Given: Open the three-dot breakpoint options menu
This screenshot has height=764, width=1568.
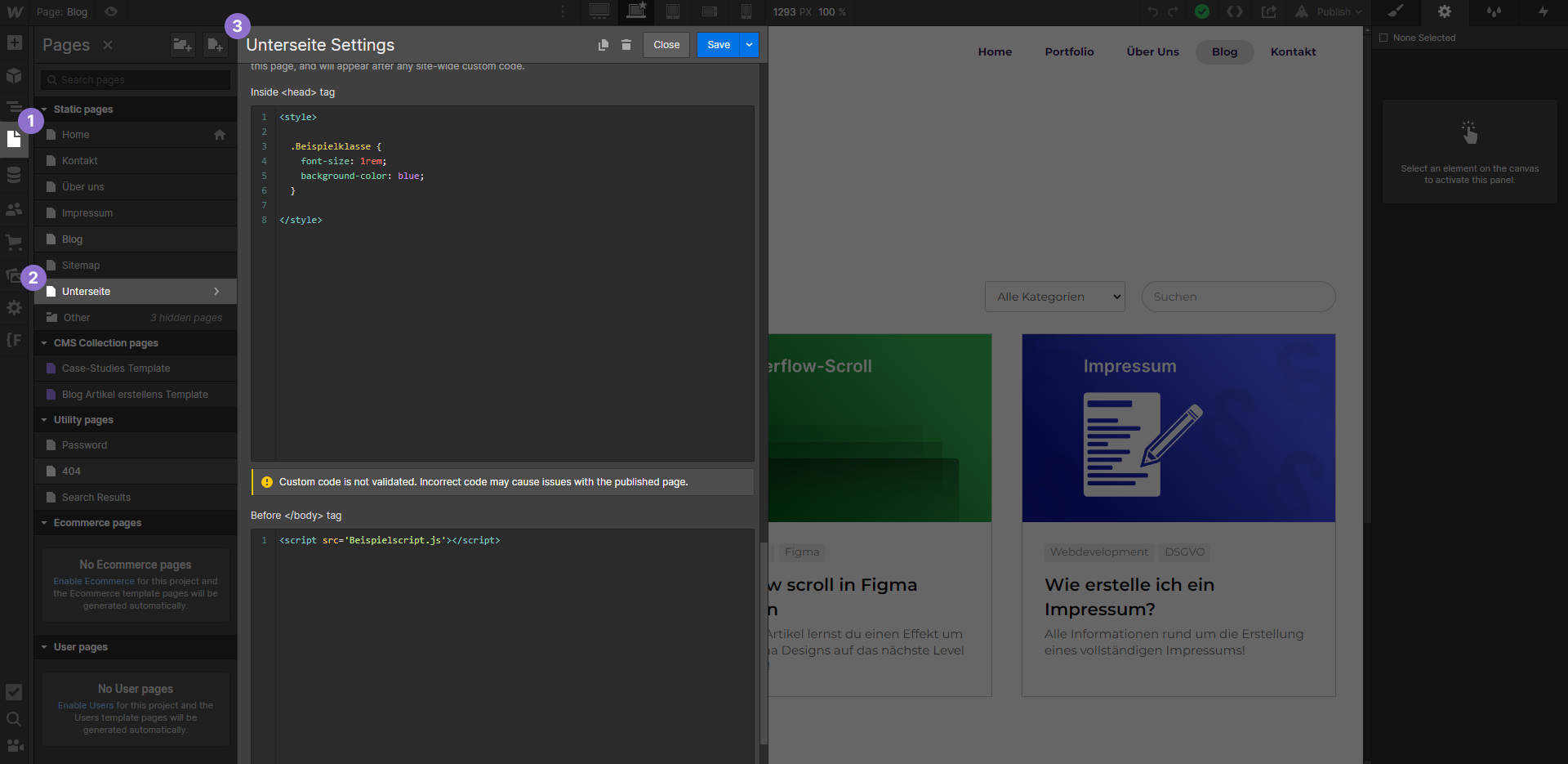Looking at the screenshot, I should tap(563, 12).
